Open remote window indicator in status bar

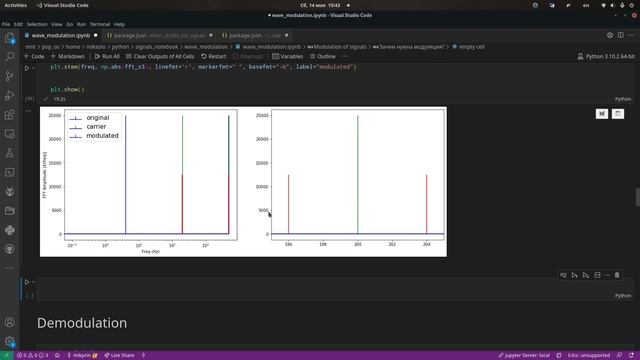click(6, 356)
